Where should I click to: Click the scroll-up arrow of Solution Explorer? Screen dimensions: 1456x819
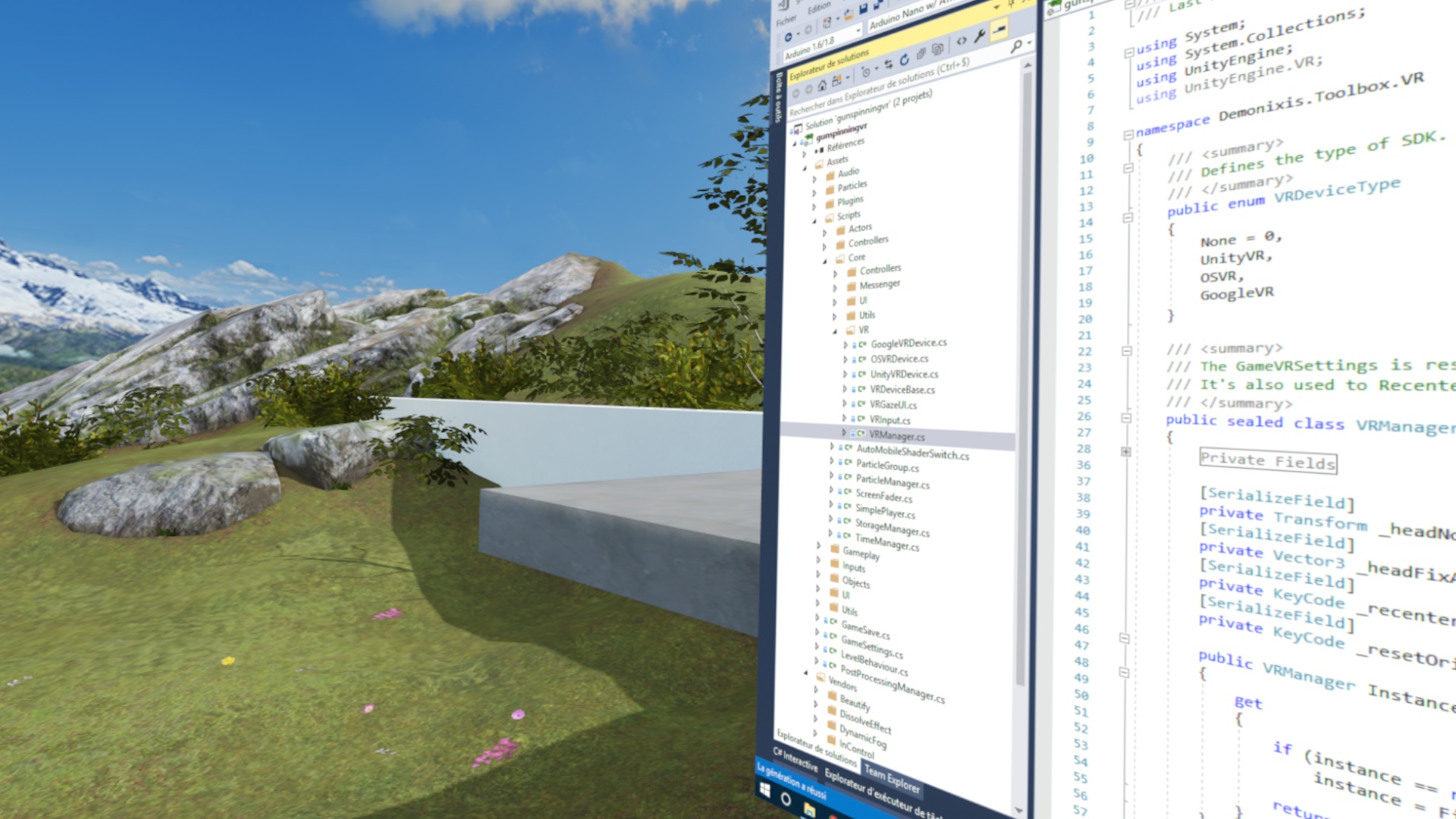(1028, 65)
